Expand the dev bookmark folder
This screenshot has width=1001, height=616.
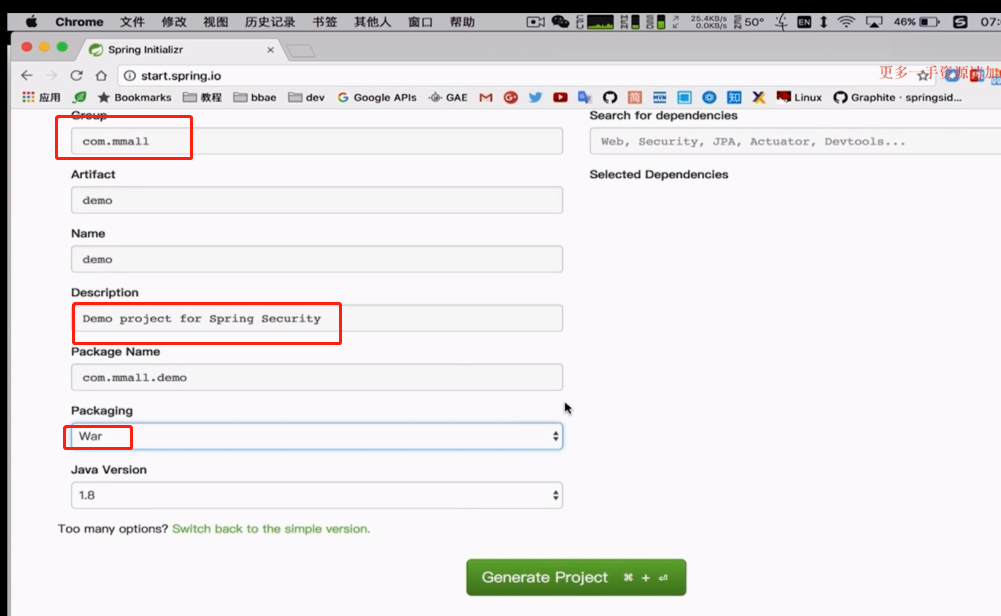[306, 97]
